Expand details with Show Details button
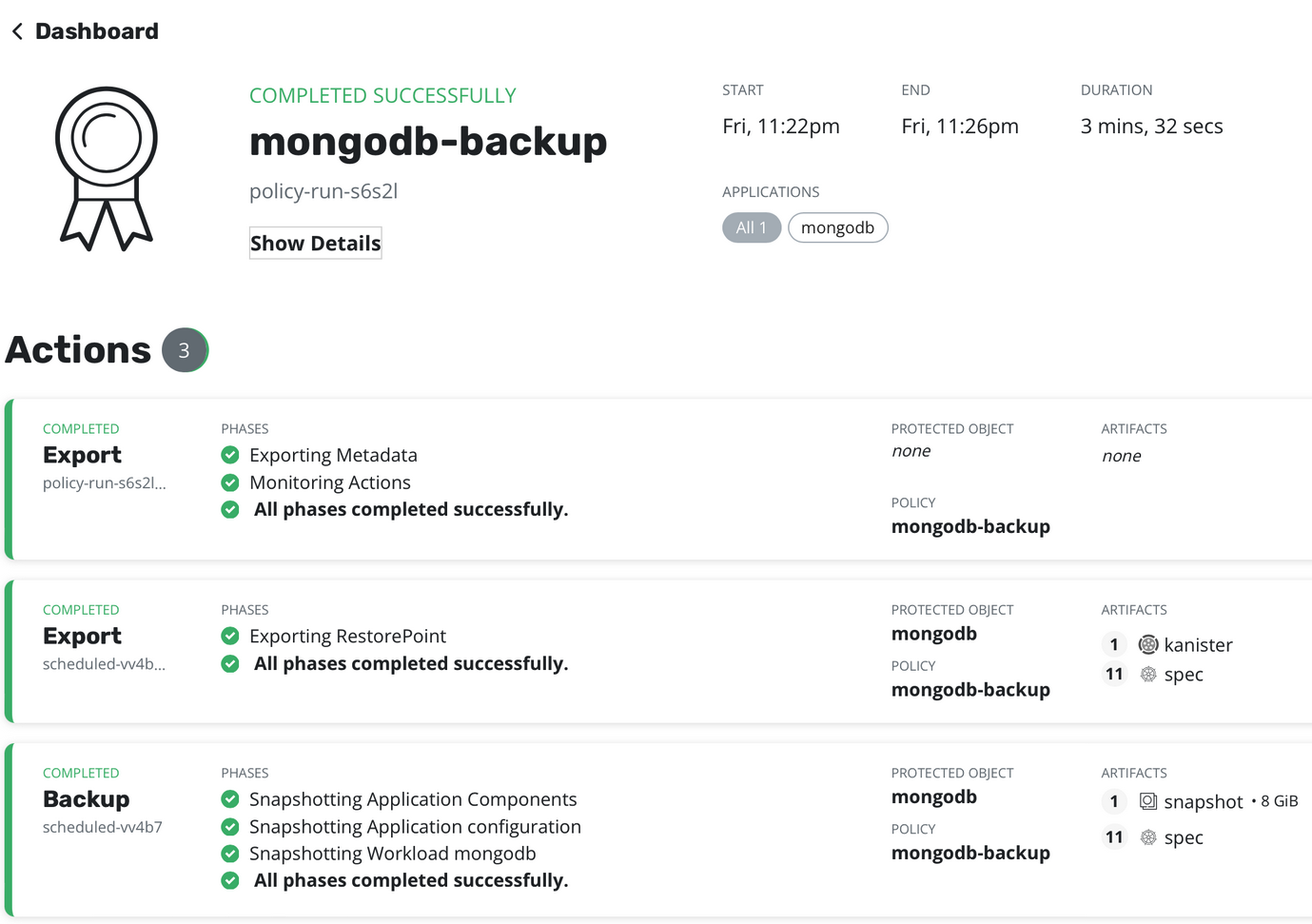The height and width of the screenshot is (924, 1312). point(315,244)
